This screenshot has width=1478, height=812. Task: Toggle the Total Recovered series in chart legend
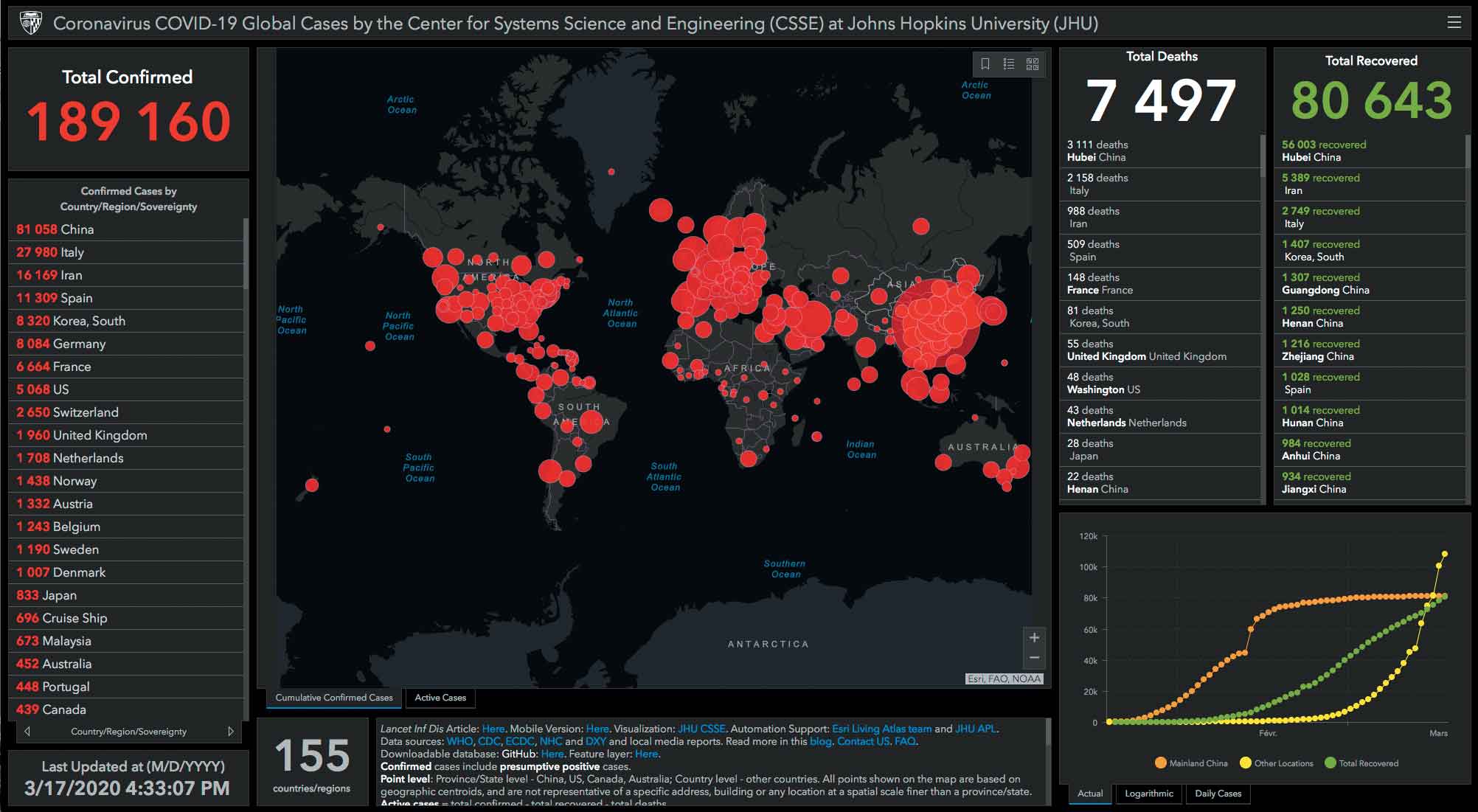click(1361, 763)
